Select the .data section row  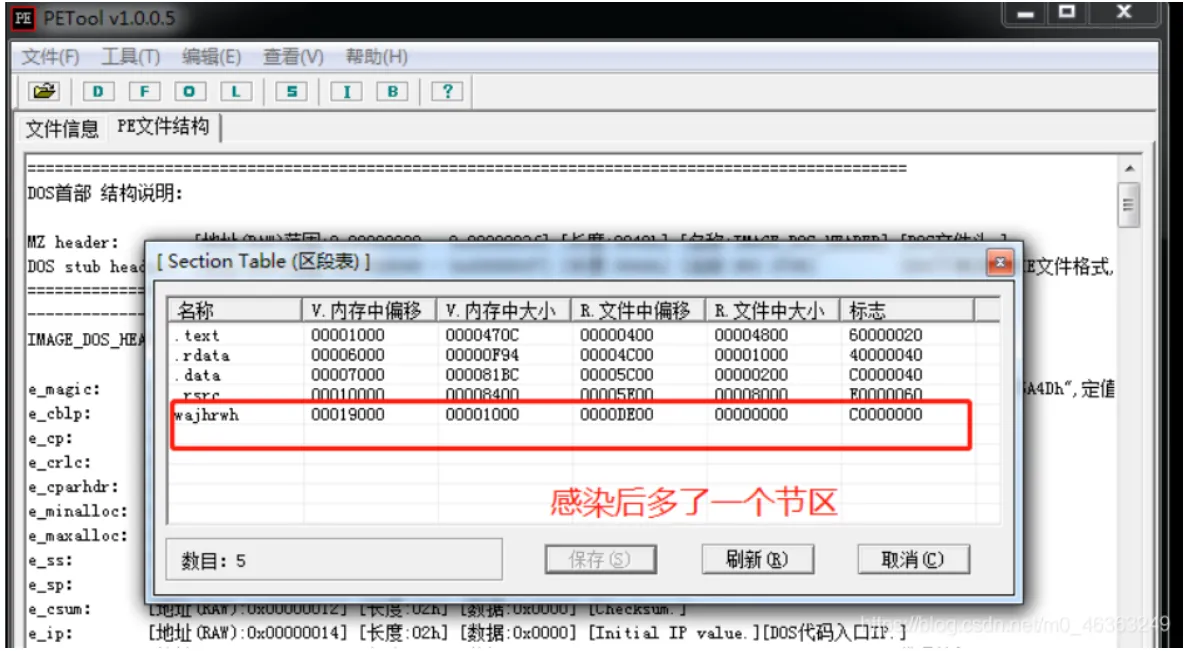click(582, 374)
